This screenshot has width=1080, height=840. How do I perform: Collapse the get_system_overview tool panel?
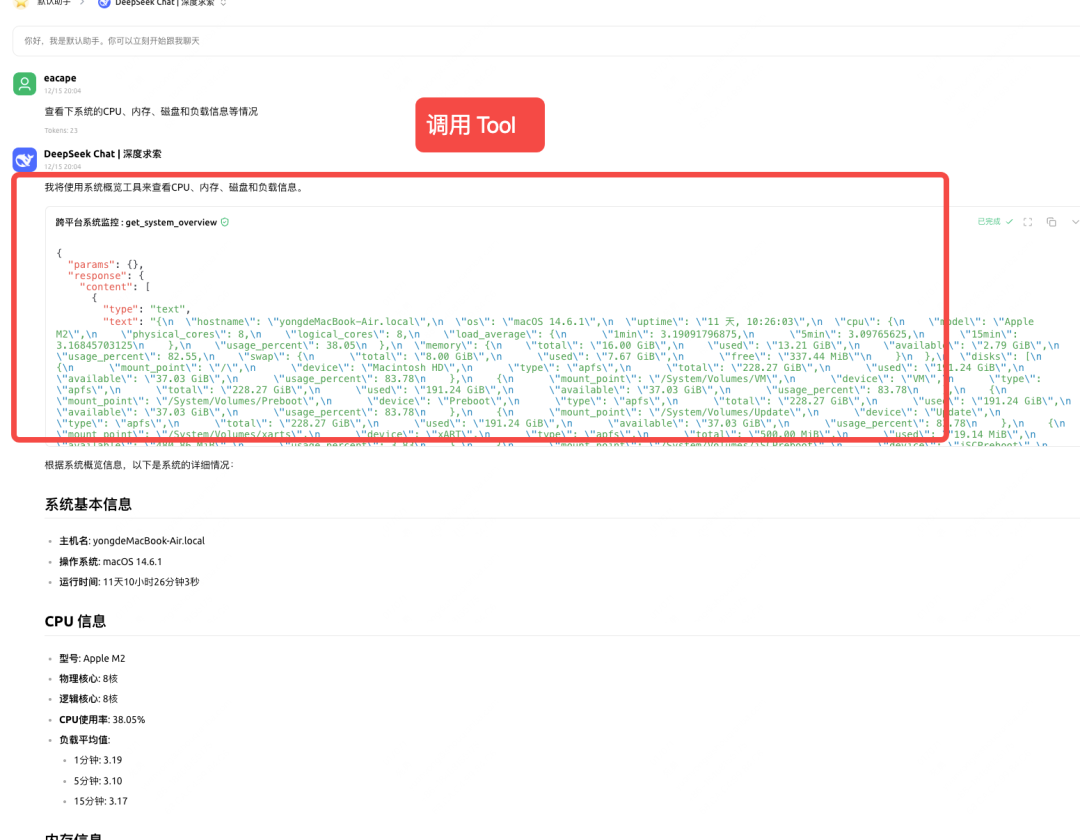[x=1074, y=222]
